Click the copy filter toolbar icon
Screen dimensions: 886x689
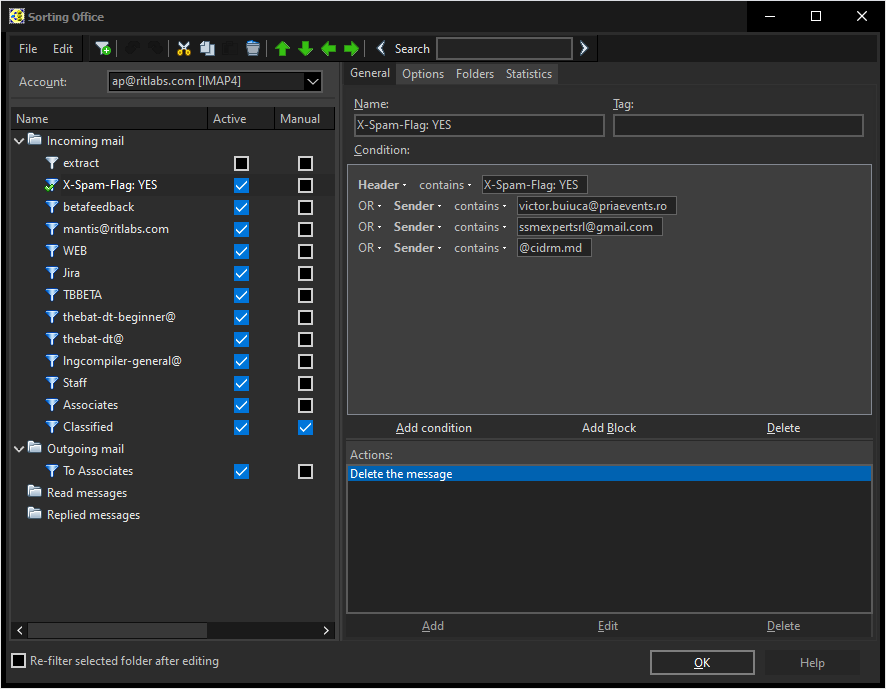(x=207, y=49)
